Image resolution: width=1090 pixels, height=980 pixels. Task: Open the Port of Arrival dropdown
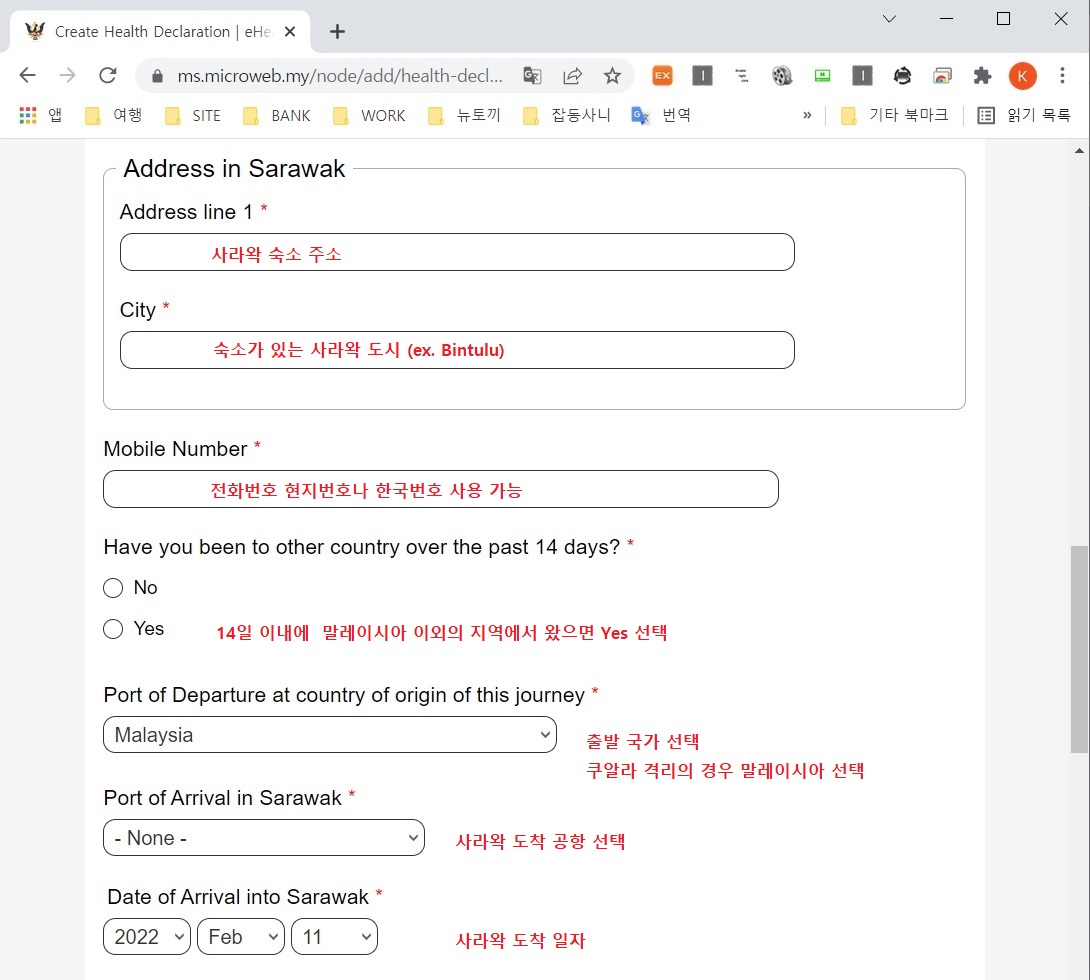(x=263, y=838)
